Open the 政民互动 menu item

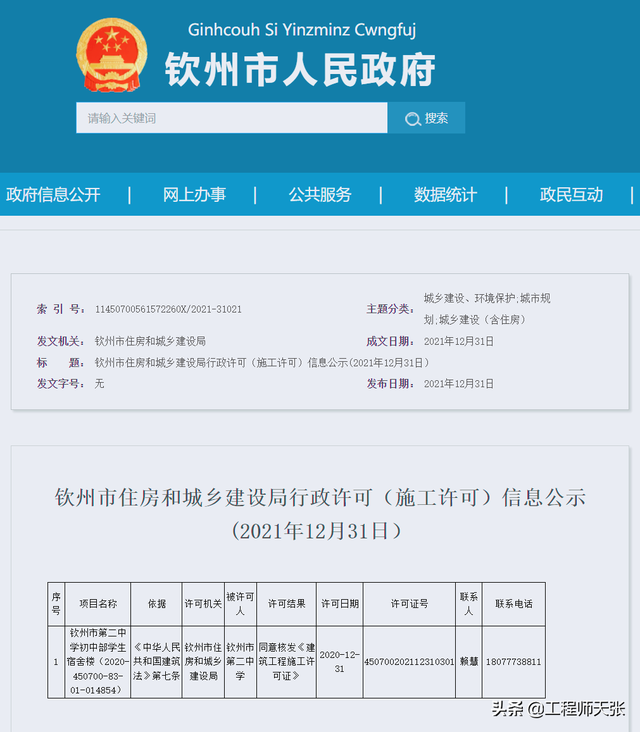pyautogui.click(x=571, y=195)
